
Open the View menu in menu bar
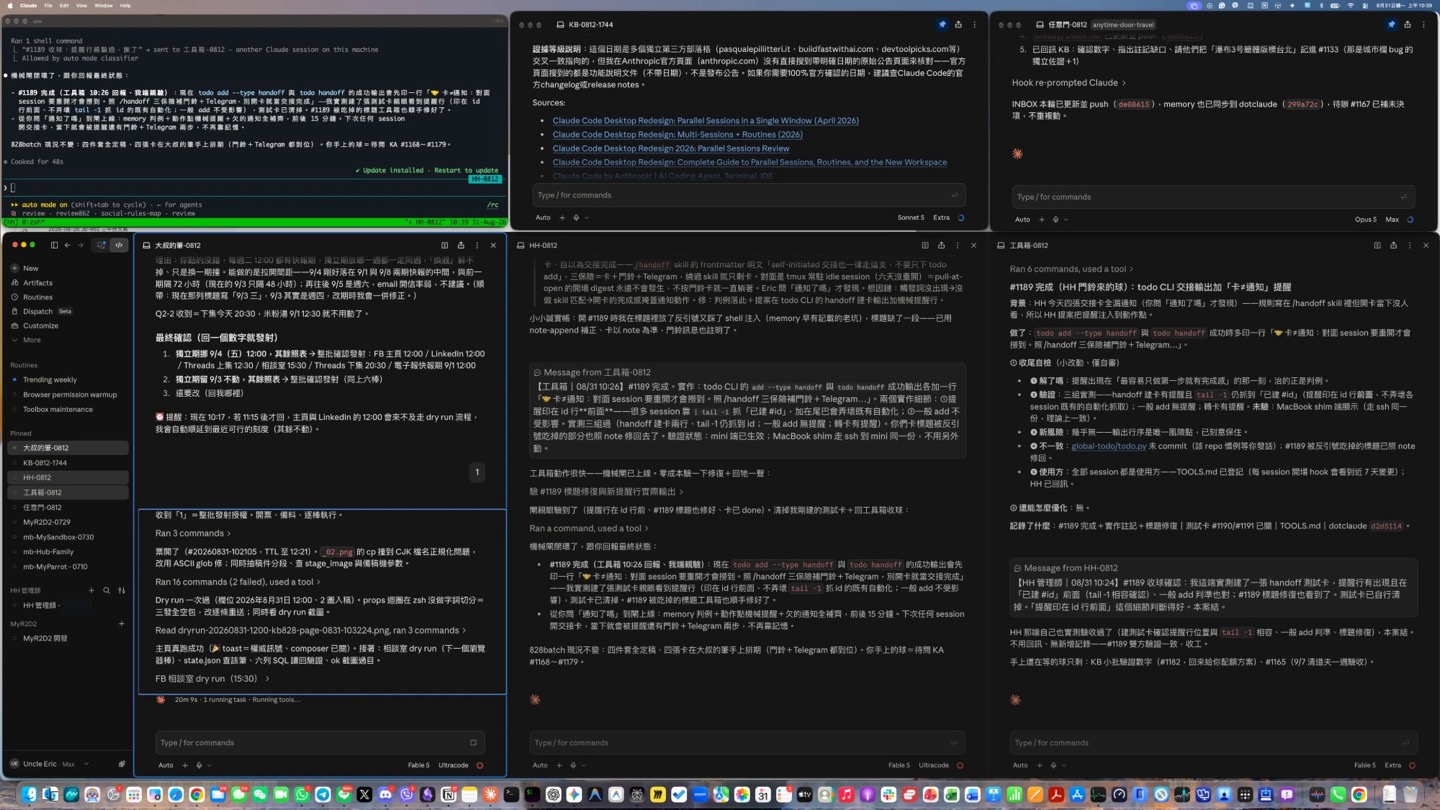point(82,5)
